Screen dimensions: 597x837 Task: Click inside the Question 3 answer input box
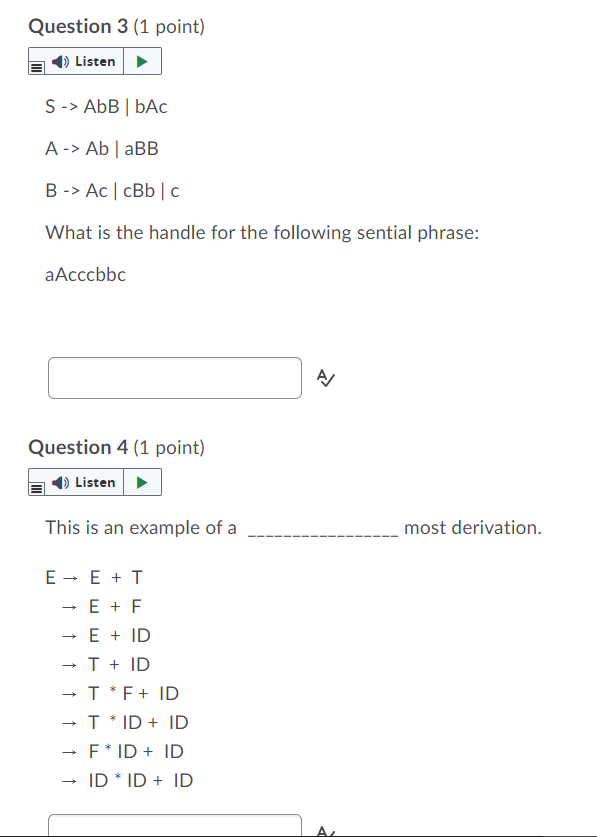[x=174, y=378]
